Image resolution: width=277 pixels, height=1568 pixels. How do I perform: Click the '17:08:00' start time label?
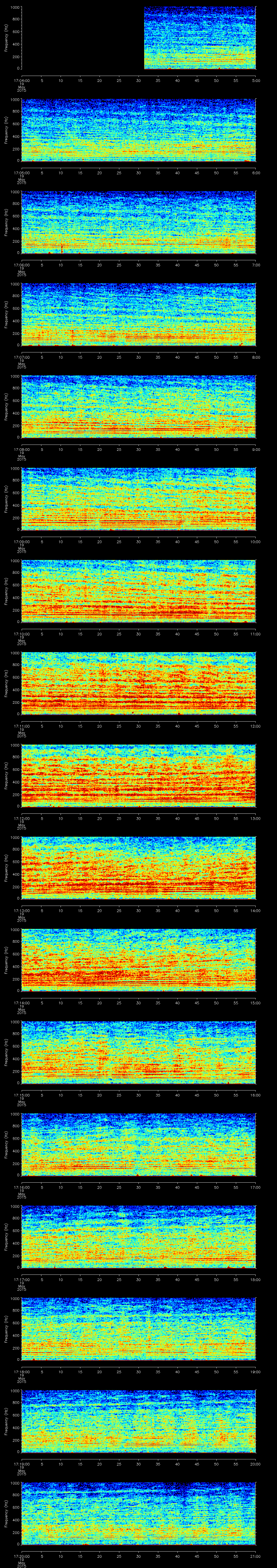[x=21, y=449]
